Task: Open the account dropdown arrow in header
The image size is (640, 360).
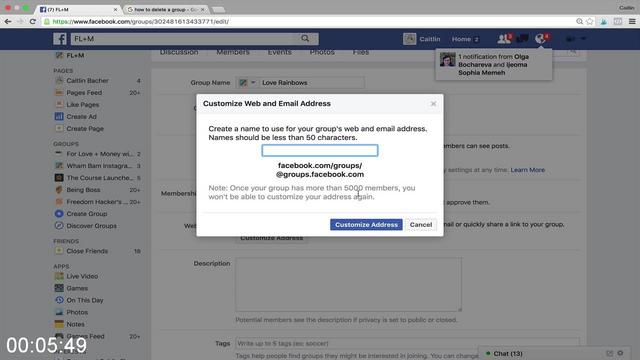Action: (583, 39)
